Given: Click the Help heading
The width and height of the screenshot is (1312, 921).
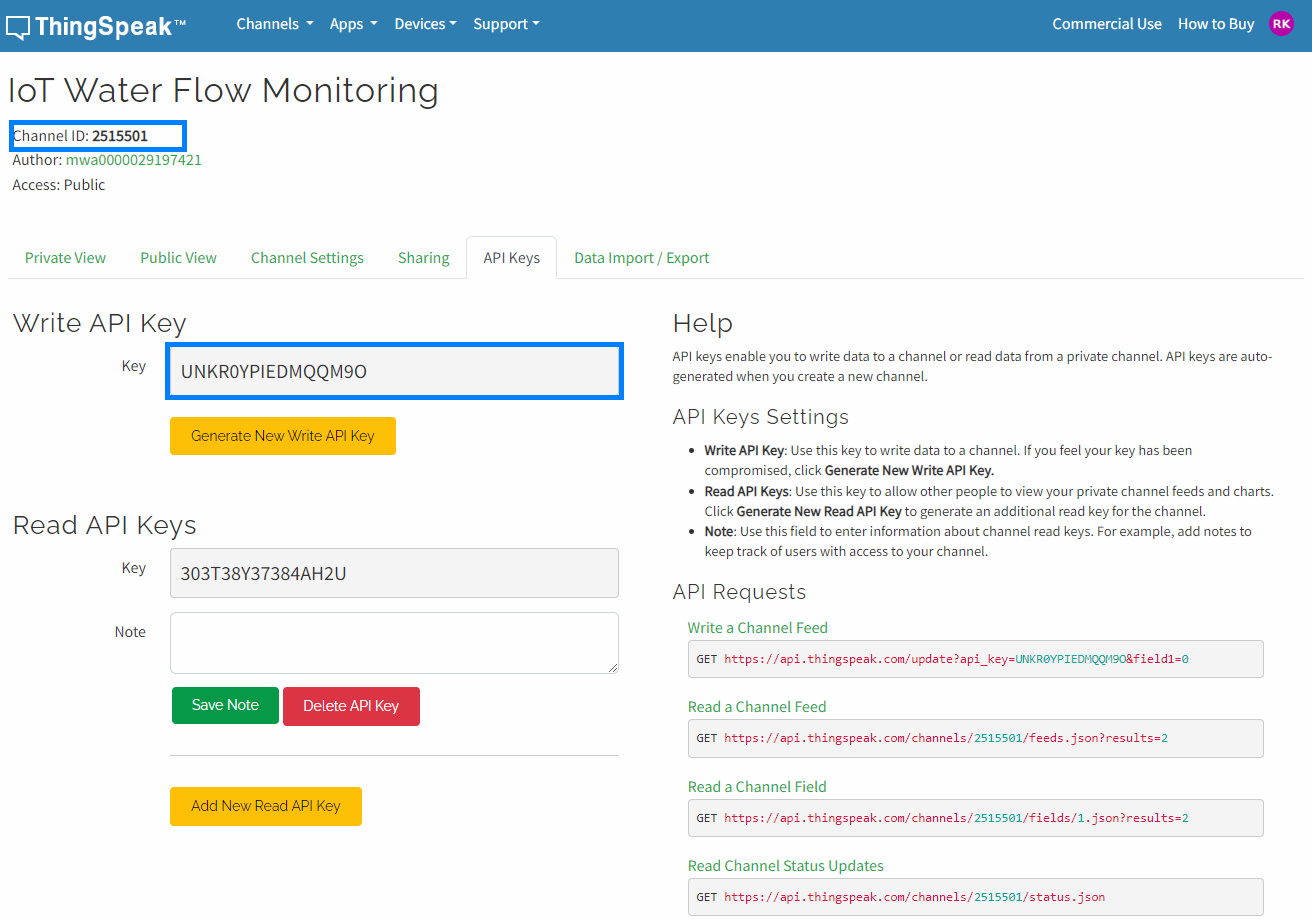Looking at the screenshot, I should (x=703, y=323).
